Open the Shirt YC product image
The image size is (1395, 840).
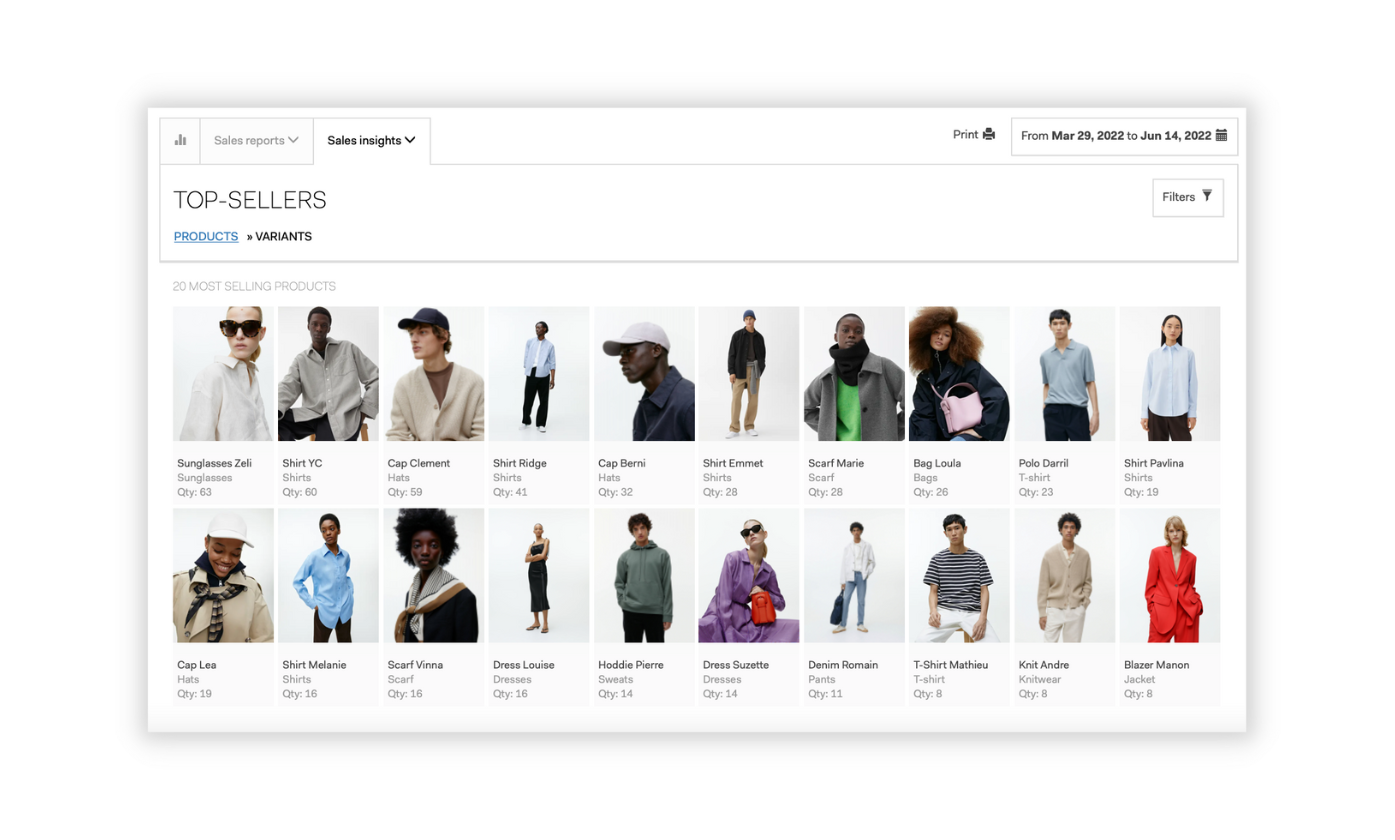pos(328,374)
